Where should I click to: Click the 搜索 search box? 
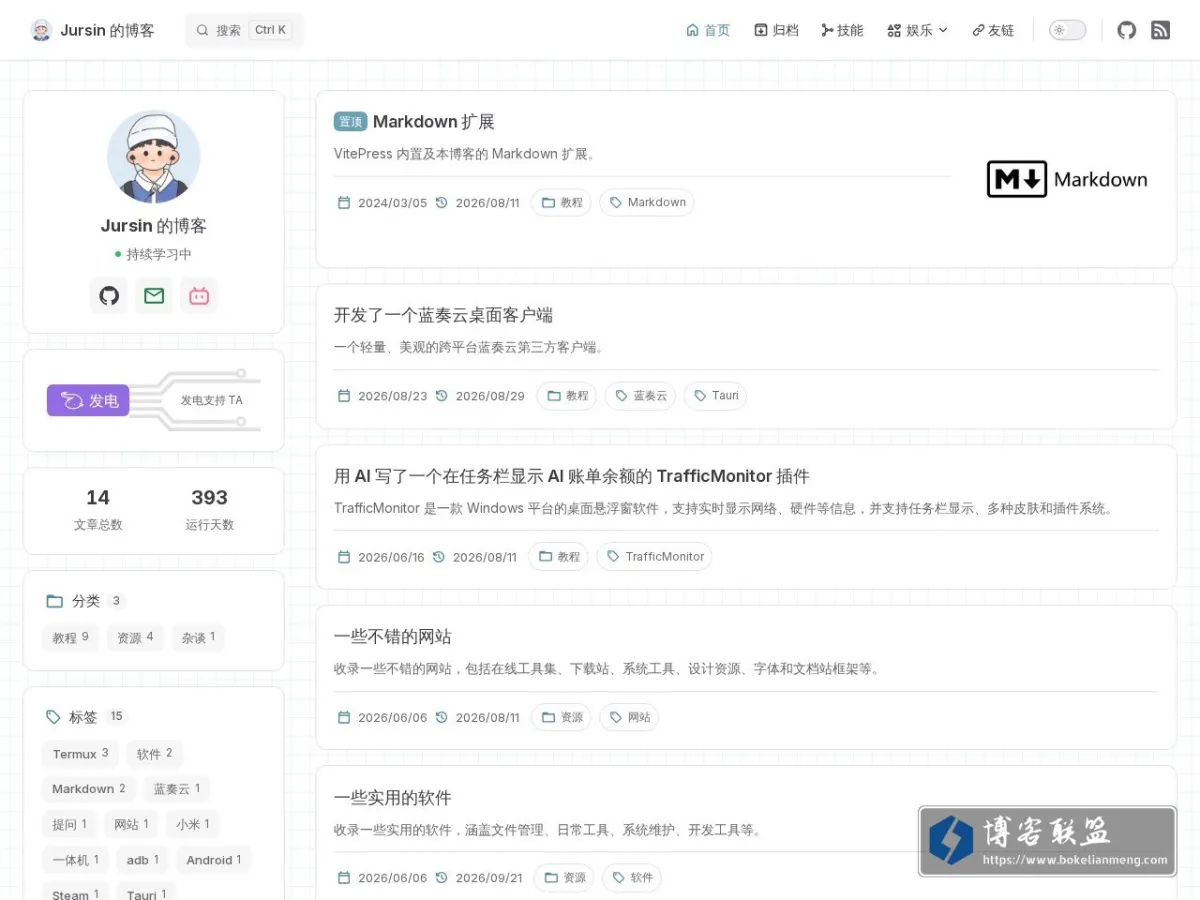(x=244, y=30)
